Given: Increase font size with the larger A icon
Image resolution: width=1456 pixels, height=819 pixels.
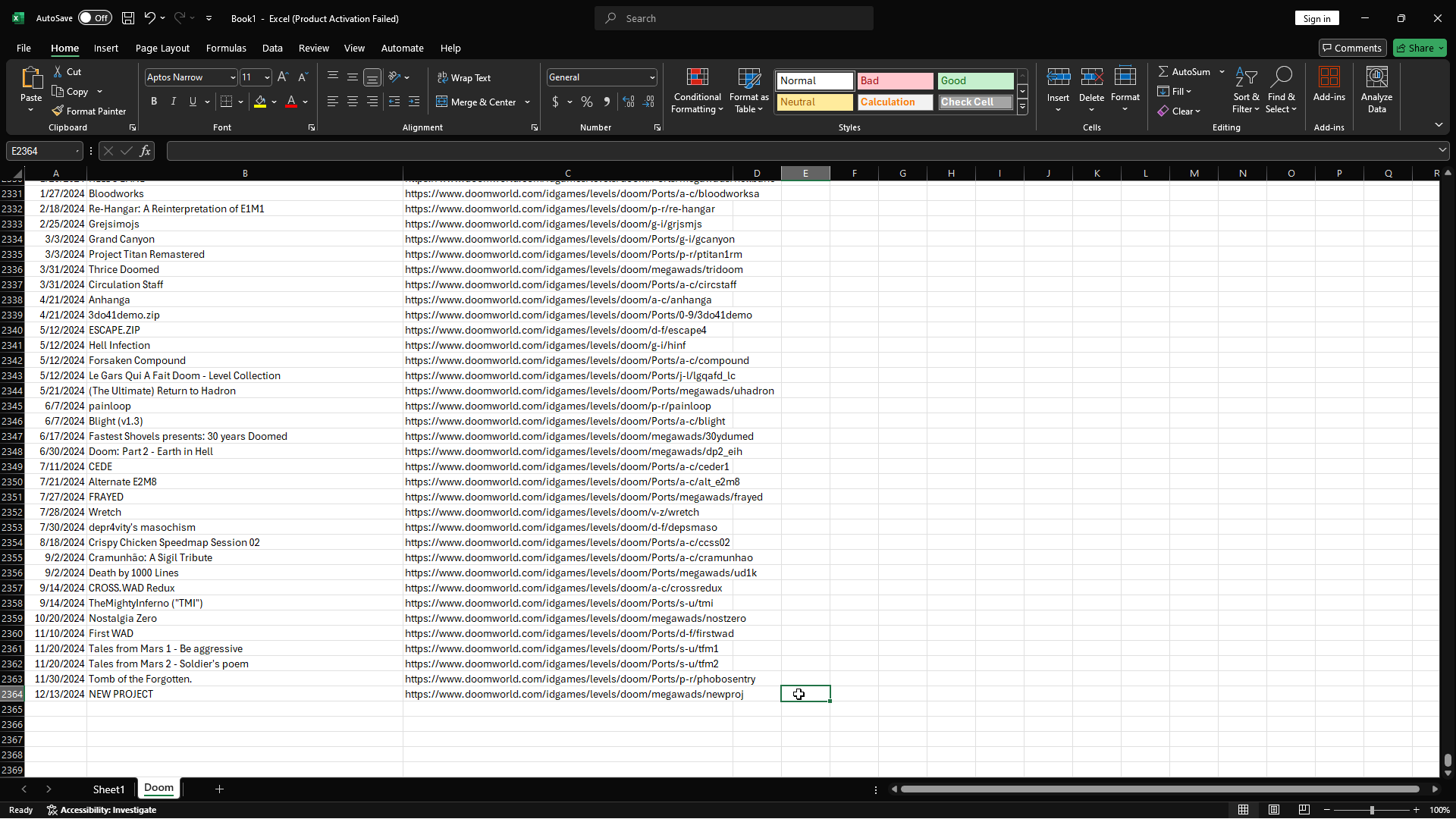Looking at the screenshot, I should tap(283, 77).
